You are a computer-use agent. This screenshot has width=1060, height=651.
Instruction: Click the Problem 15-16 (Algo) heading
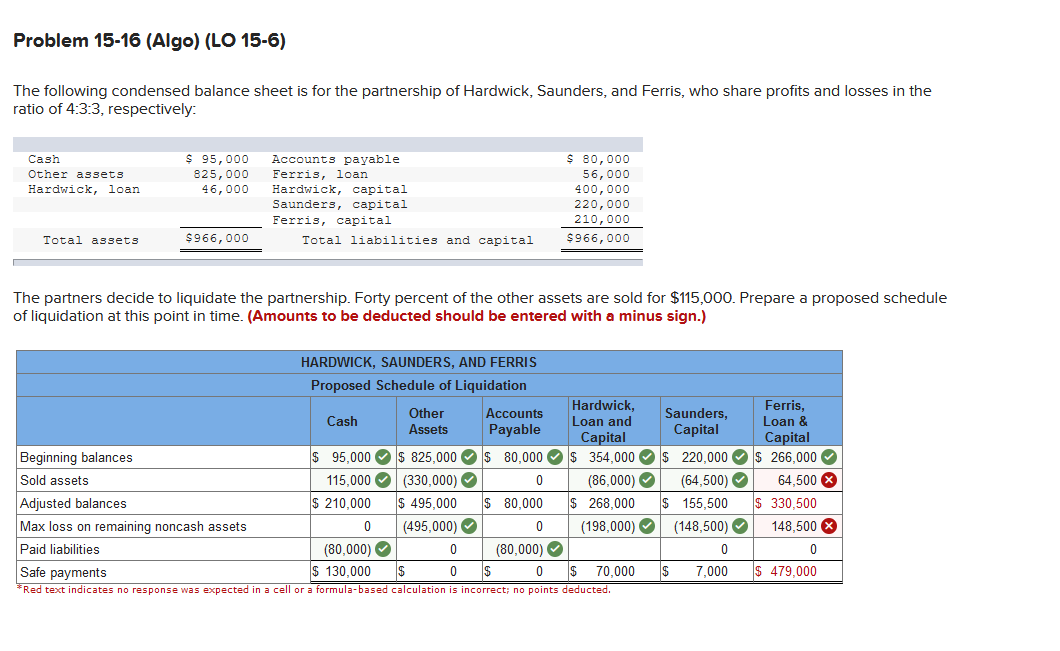(149, 41)
